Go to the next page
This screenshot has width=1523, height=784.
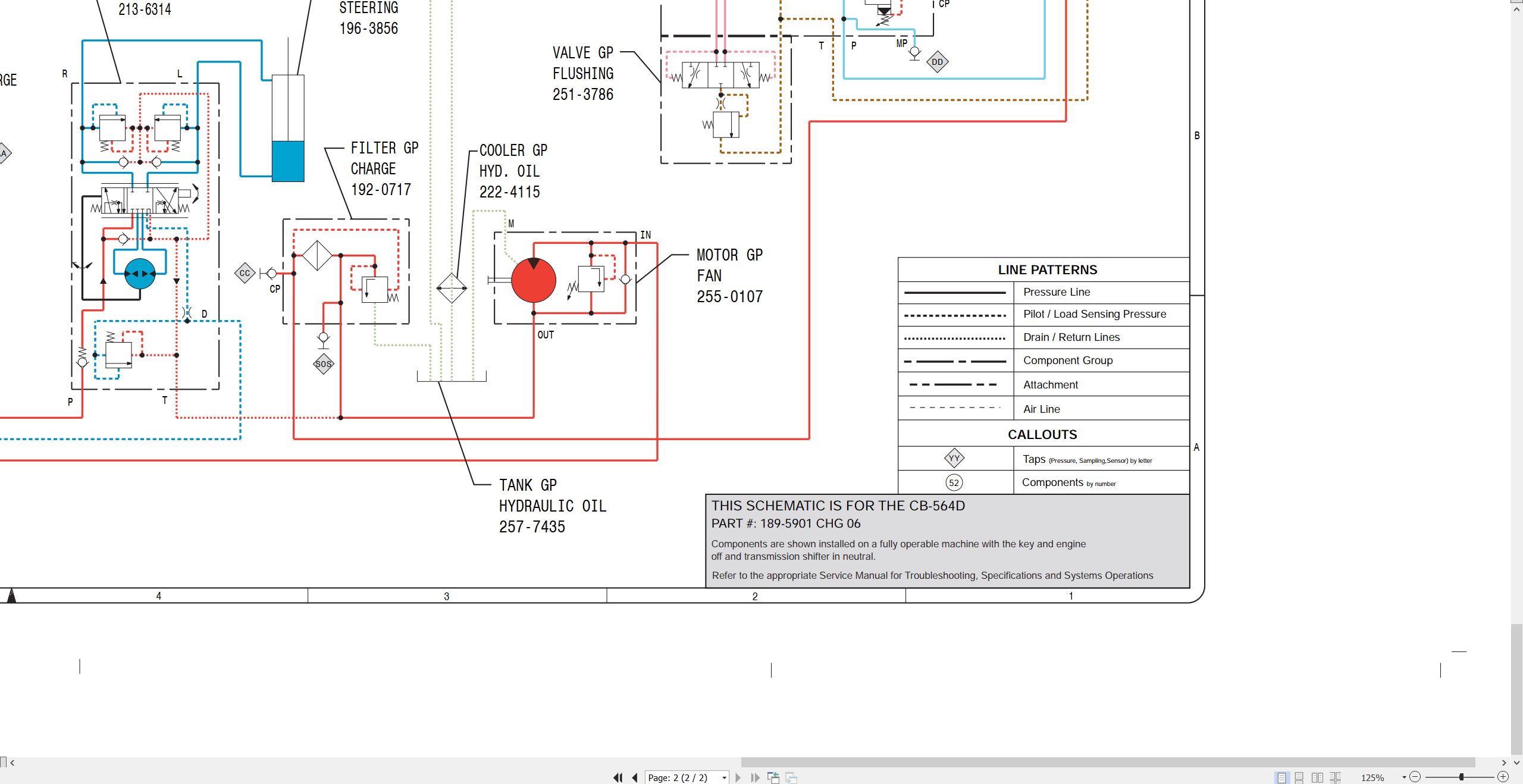(738, 777)
